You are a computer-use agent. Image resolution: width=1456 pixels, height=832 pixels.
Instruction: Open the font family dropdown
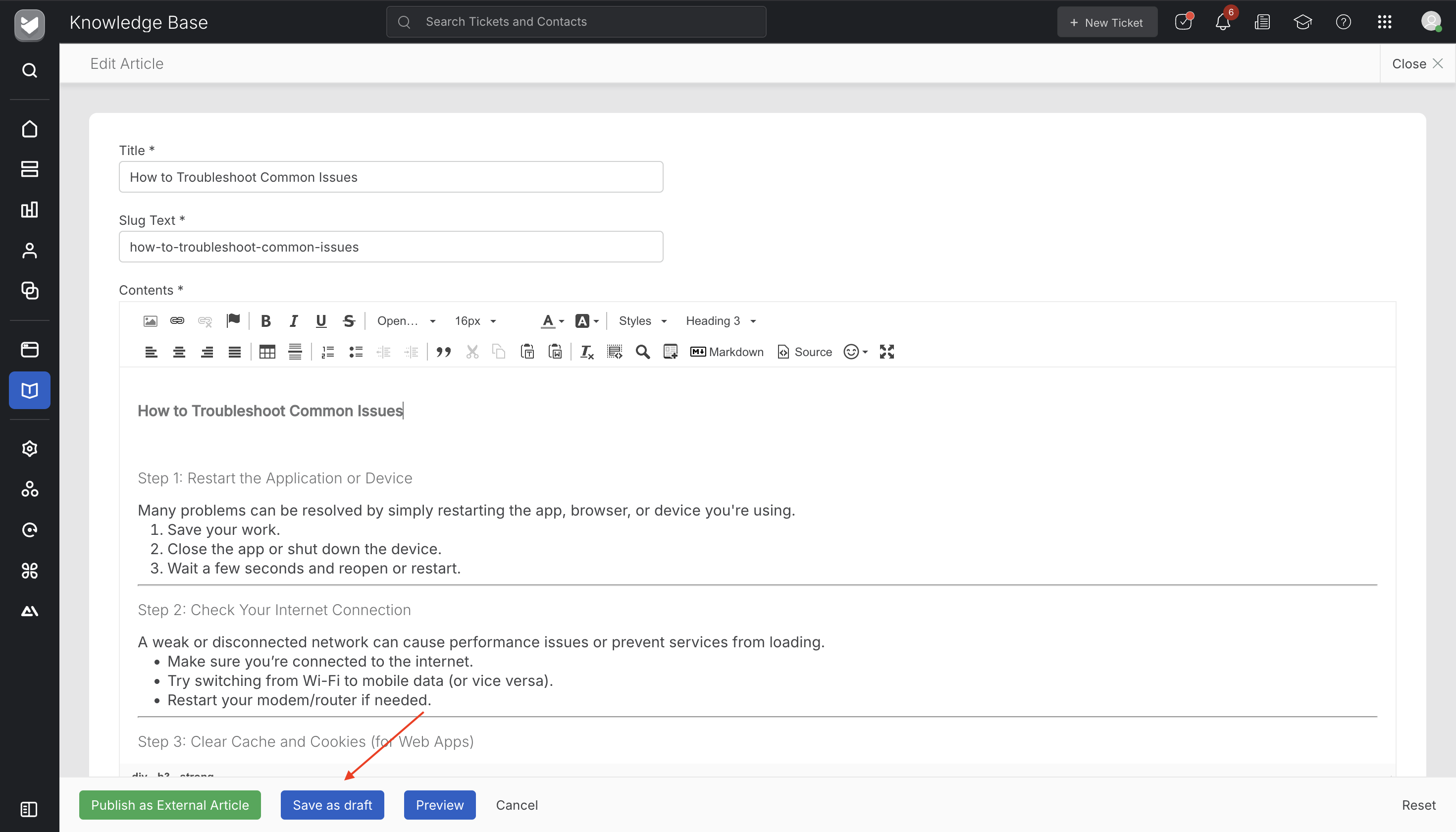[x=406, y=321]
